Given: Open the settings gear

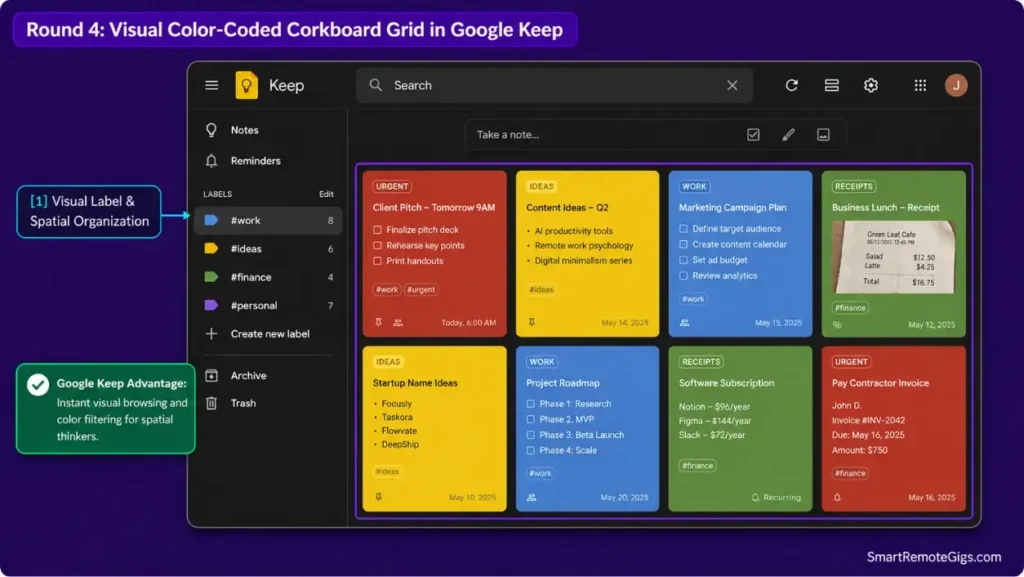Looking at the screenshot, I should click(x=871, y=86).
